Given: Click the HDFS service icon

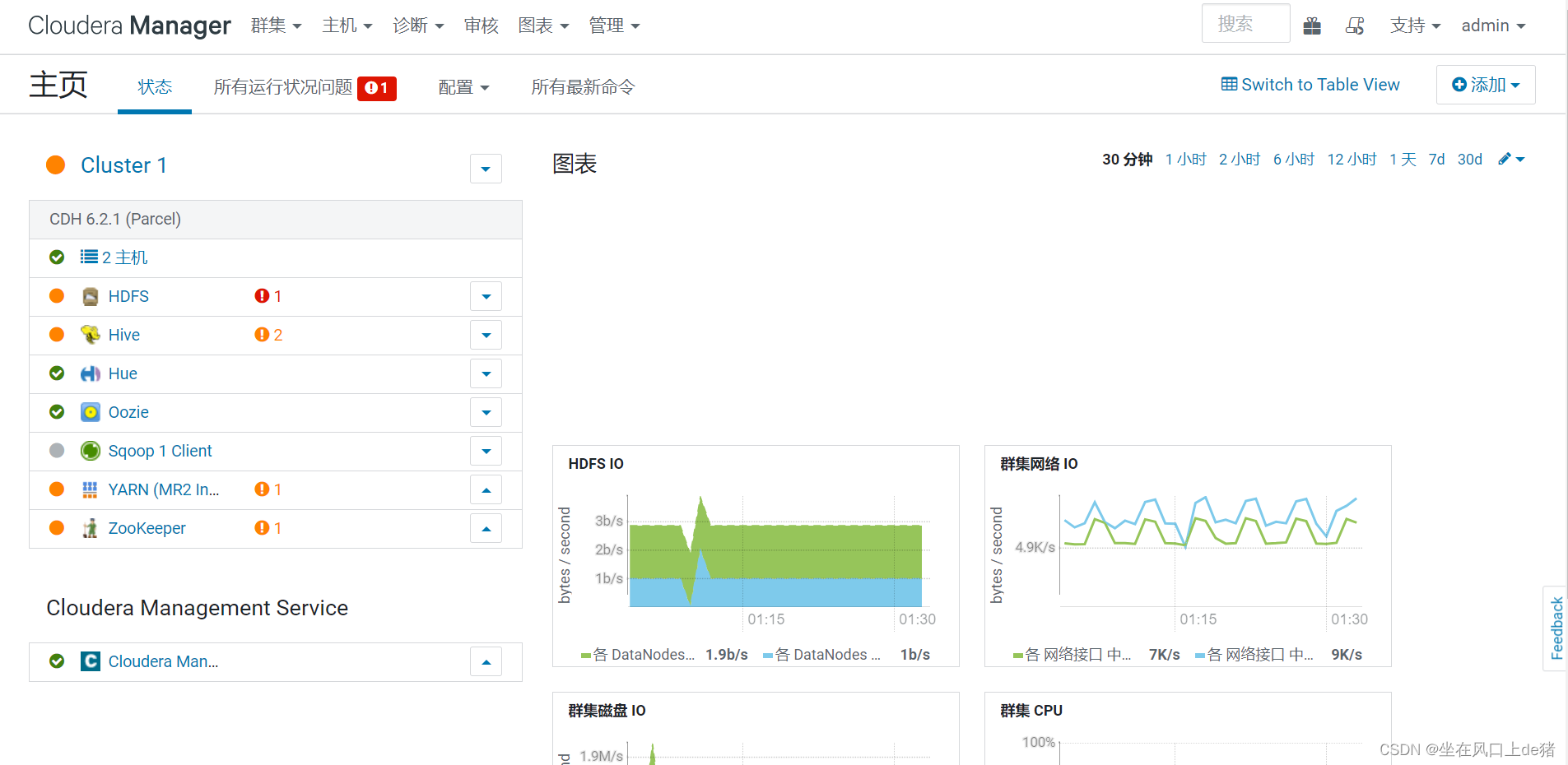Looking at the screenshot, I should point(91,296).
